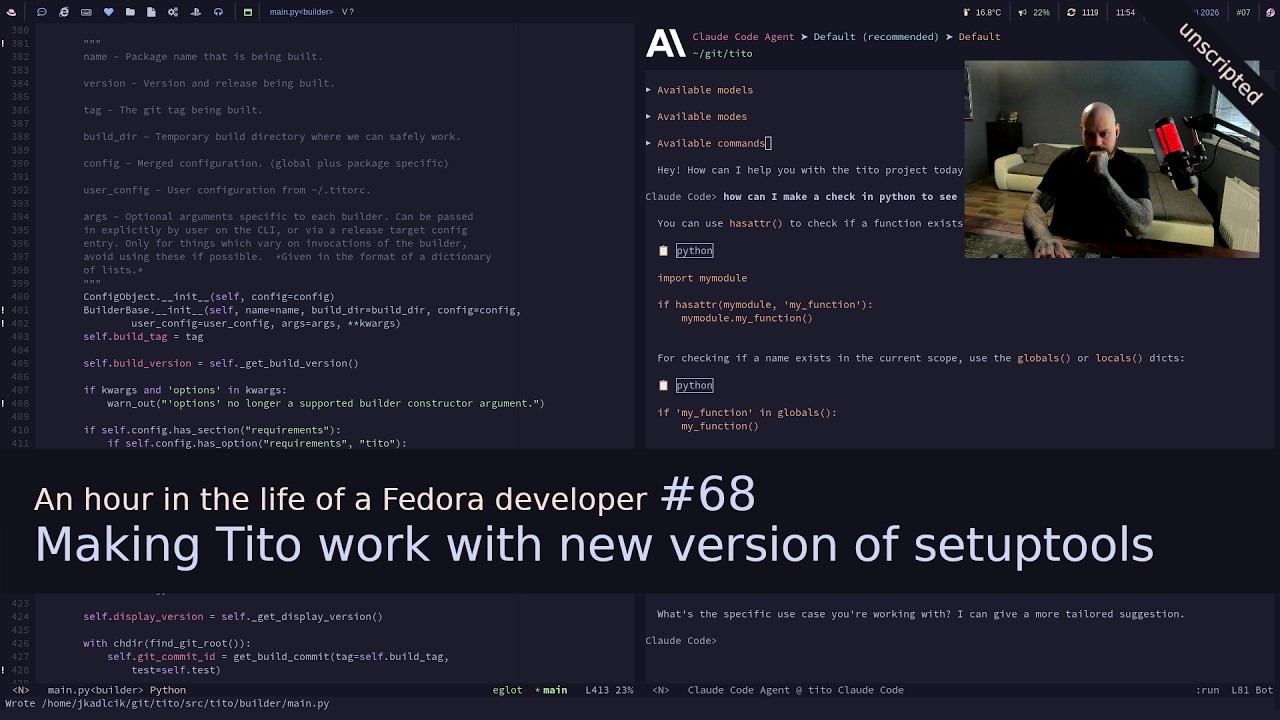Click 'L81 Bot' position in right modeline
The width and height of the screenshot is (1280, 720).
[1252, 690]
